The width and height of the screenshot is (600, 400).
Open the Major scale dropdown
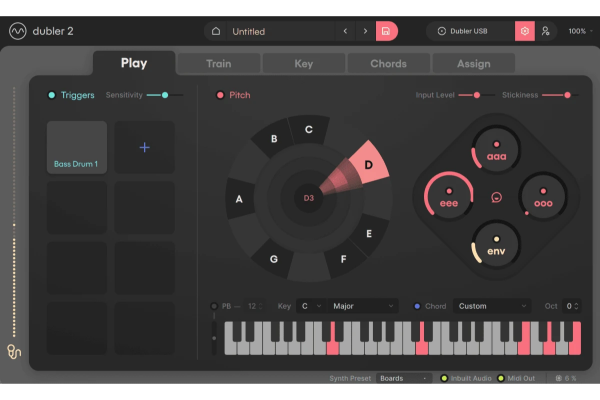(x=364, y=306)
